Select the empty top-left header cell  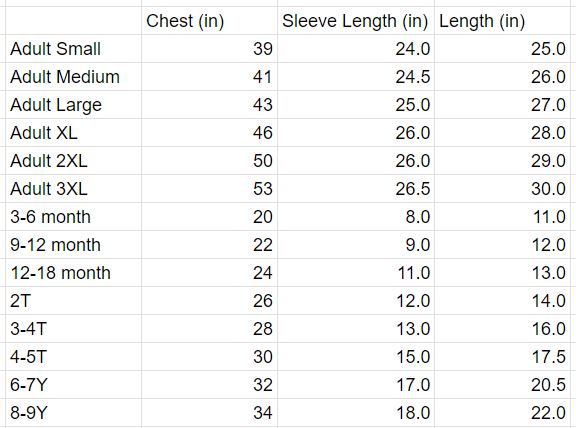73,21
